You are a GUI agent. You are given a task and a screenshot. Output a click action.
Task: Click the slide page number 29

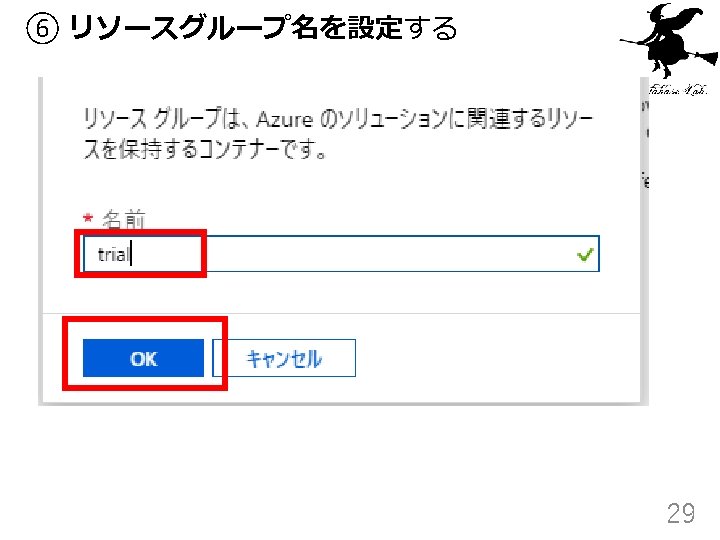[680, 514]
